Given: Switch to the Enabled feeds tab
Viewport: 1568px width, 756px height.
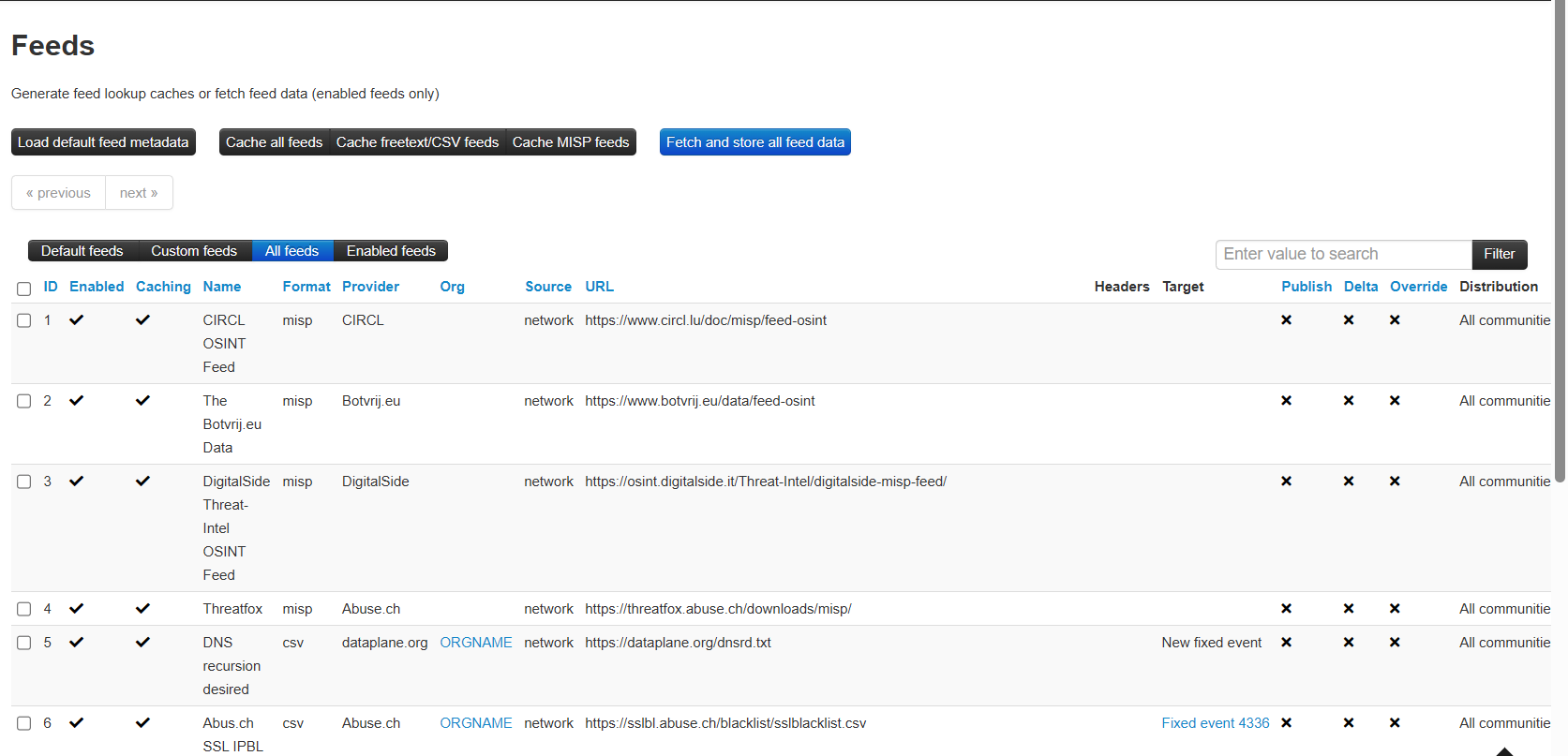Looking at the screenshot, I should click(391, 251).
